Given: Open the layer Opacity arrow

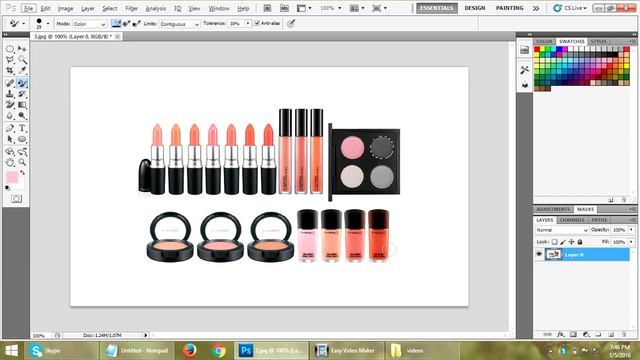Looking at the screenshot, I should (x=631, y=230).
